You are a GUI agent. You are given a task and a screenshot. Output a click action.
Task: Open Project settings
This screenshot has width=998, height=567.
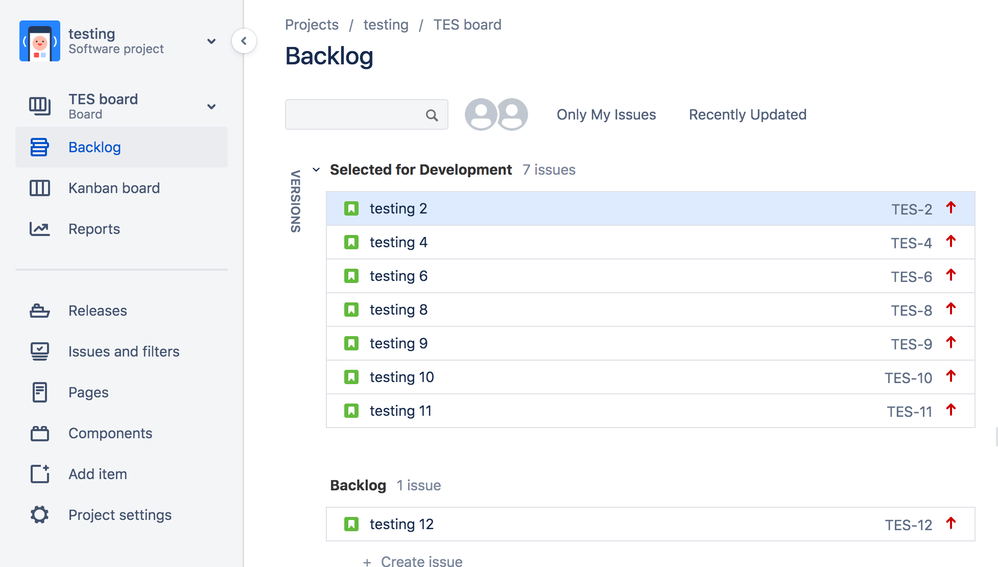point(122,515)
